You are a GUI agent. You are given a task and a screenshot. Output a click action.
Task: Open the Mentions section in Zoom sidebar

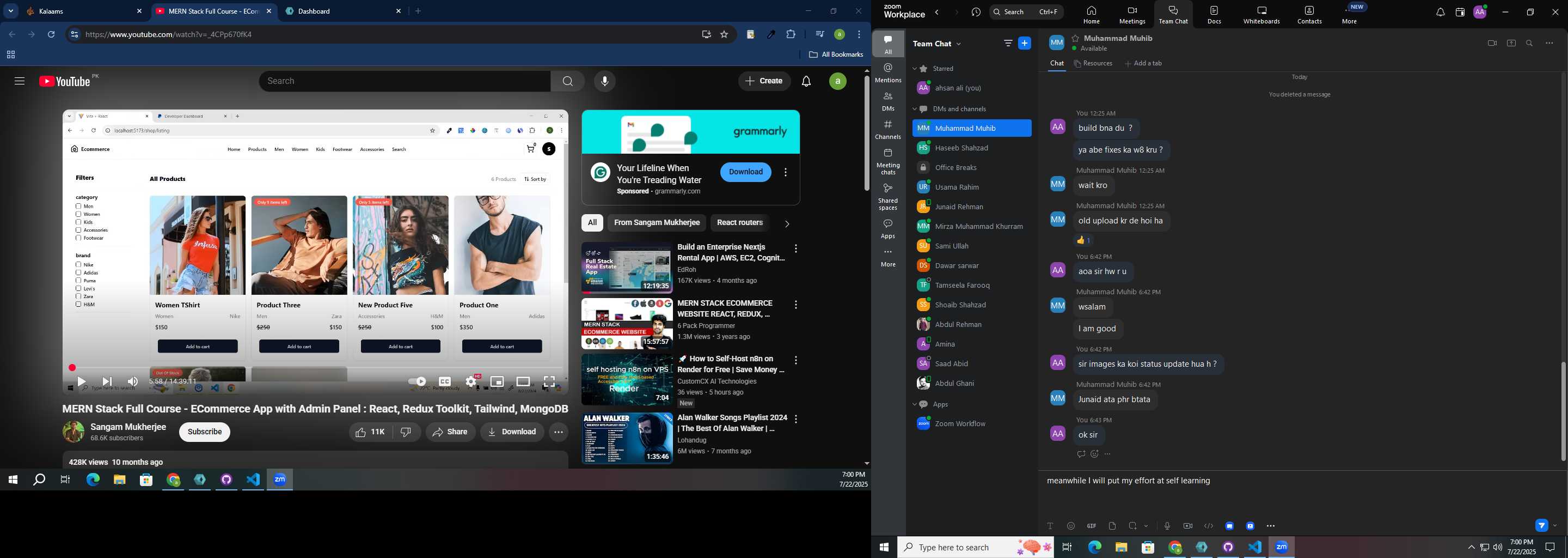[888, 73]
